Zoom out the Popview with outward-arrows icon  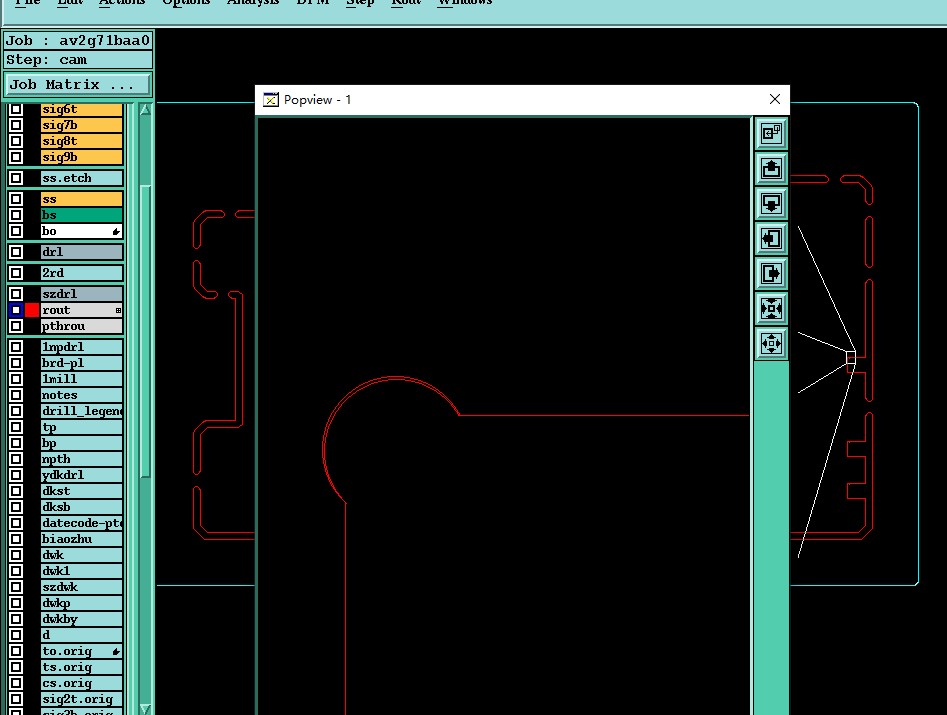click(x=771, y=343)
